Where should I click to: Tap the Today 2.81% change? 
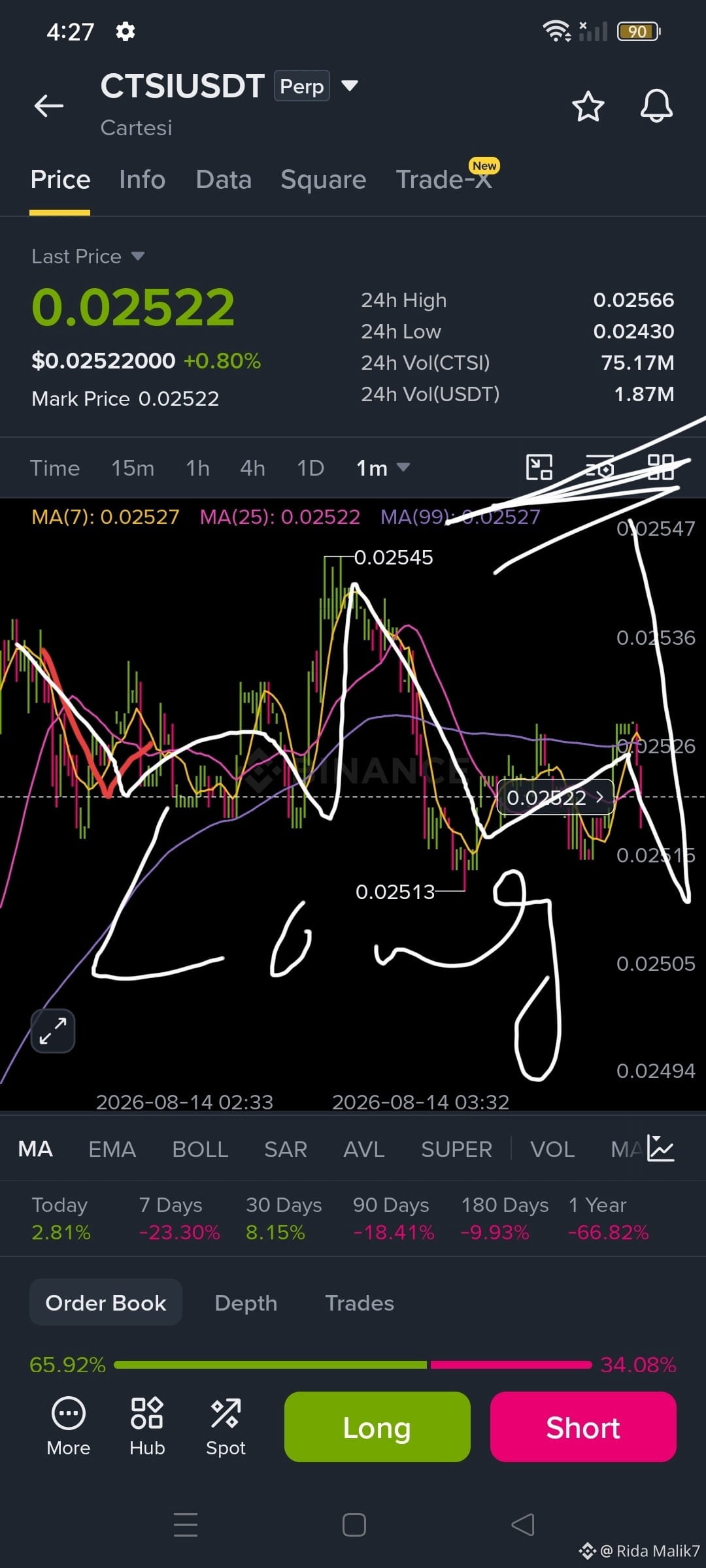click(x=61, y=1219)
